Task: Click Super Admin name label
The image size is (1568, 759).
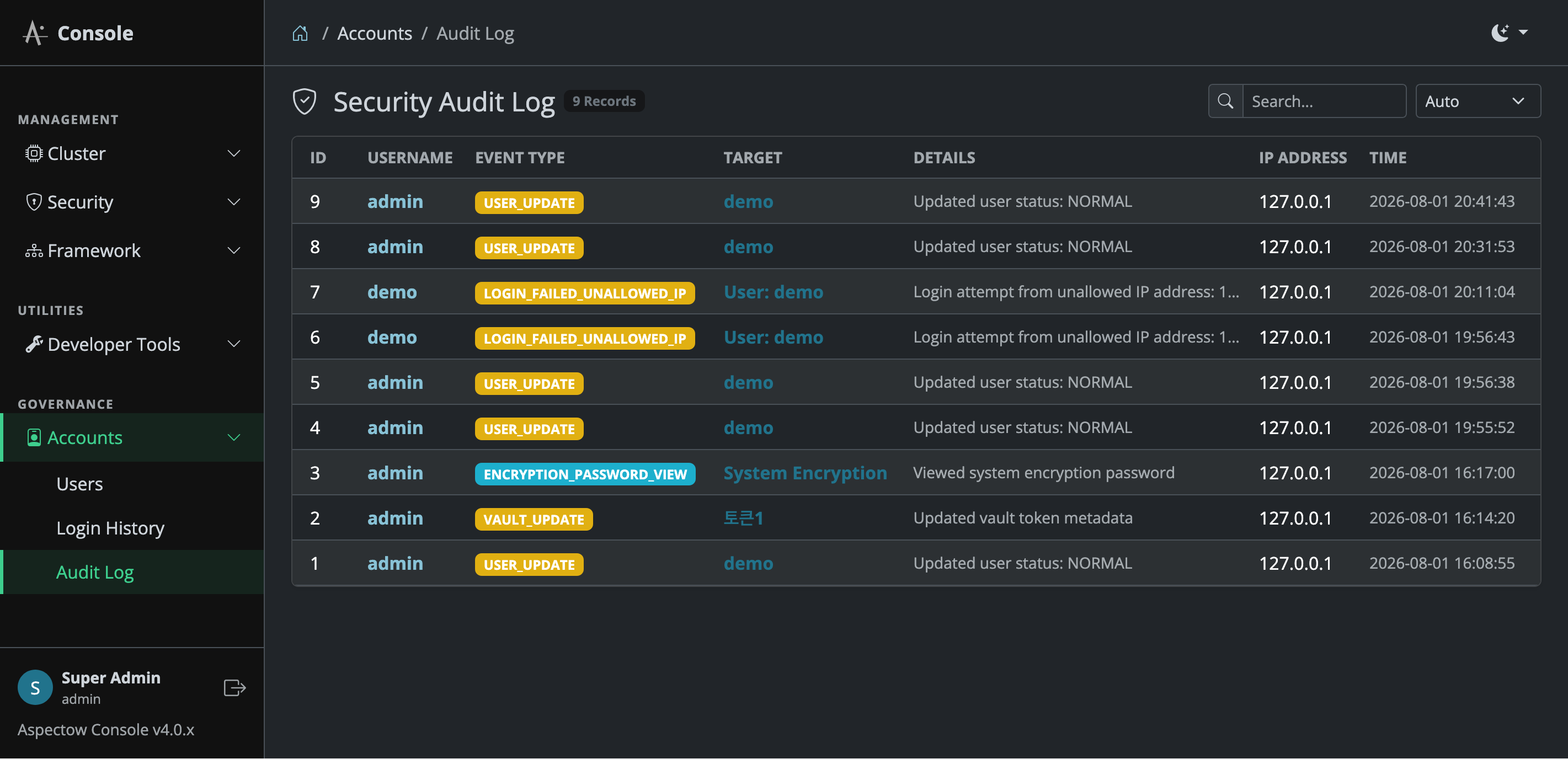Action: coord(111,677)
